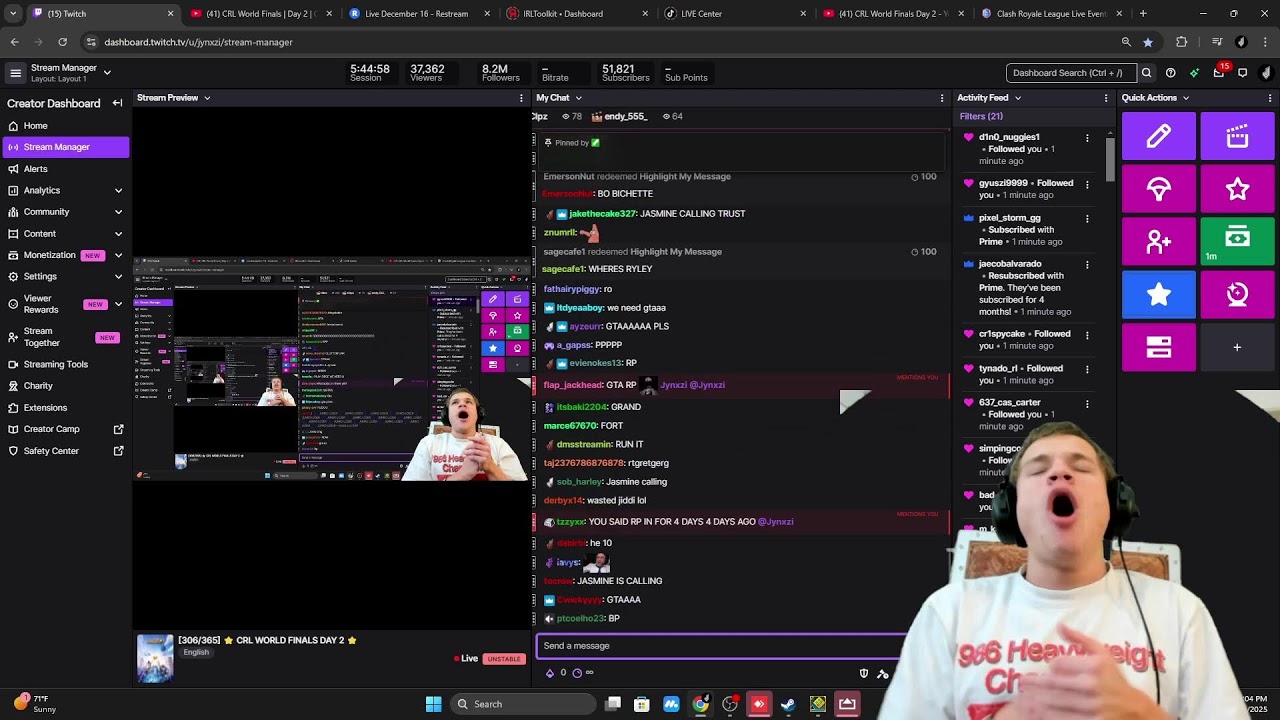Bookmark this page with the star icon
1280x720 pixels.
coord(1148,42)
